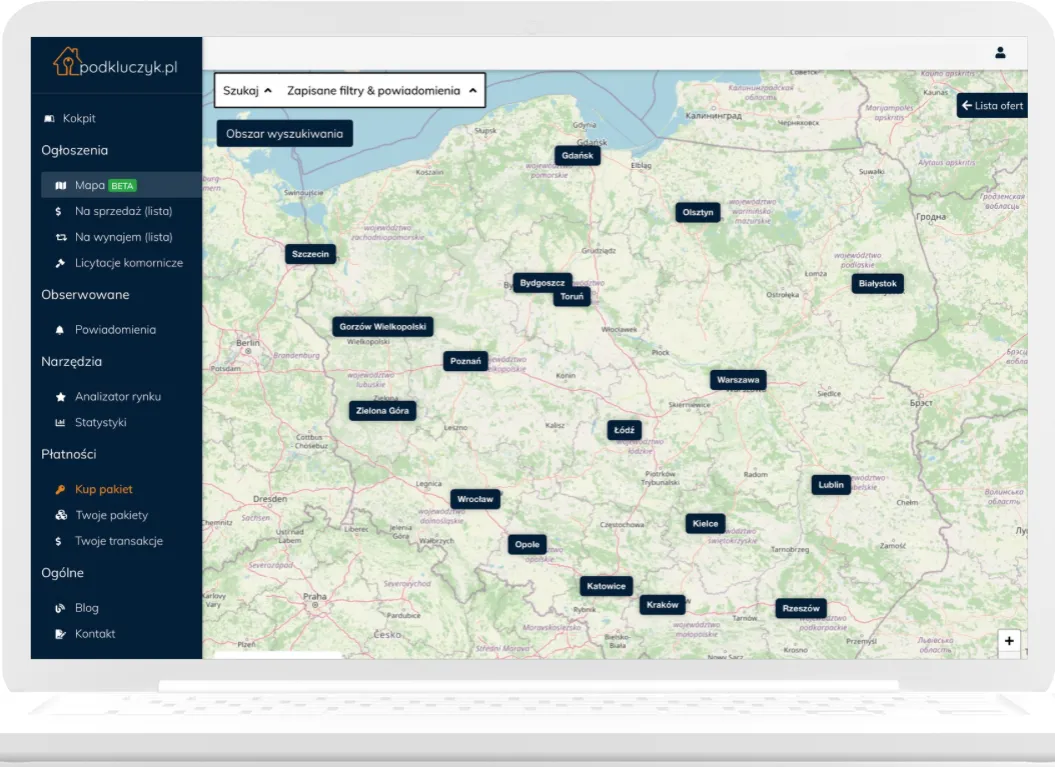Select the Mapa book icon in sidebar
The width and height of the screenshot is (1055, 767).
pyautogui.click(x=62, y=184)
